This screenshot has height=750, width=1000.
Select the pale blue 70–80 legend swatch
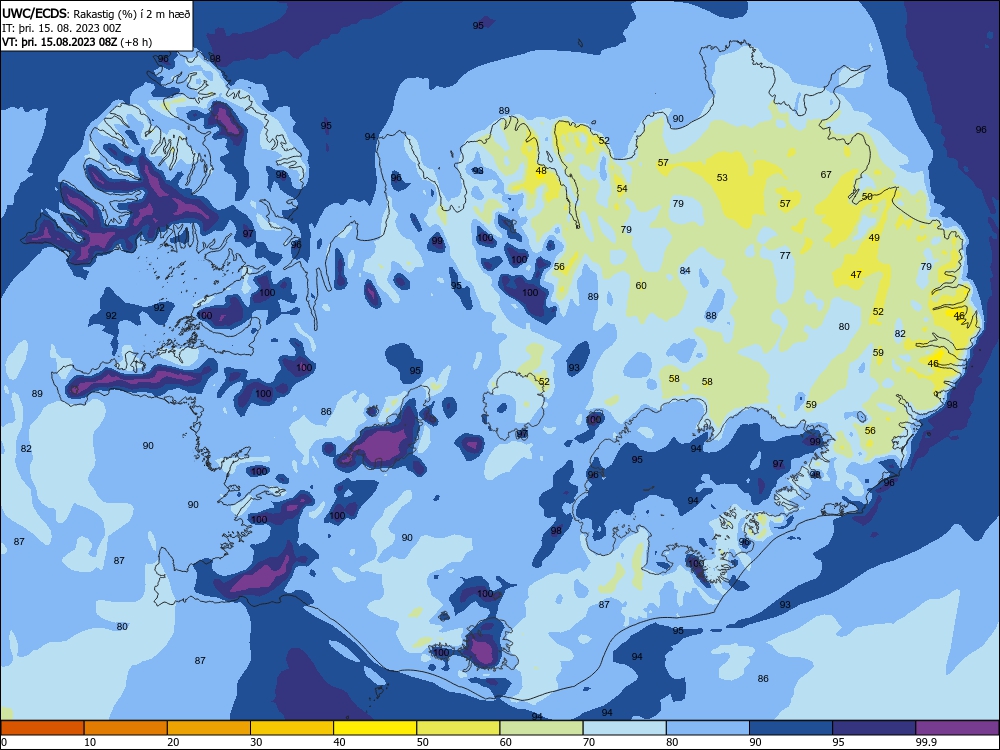click(624, 728)
